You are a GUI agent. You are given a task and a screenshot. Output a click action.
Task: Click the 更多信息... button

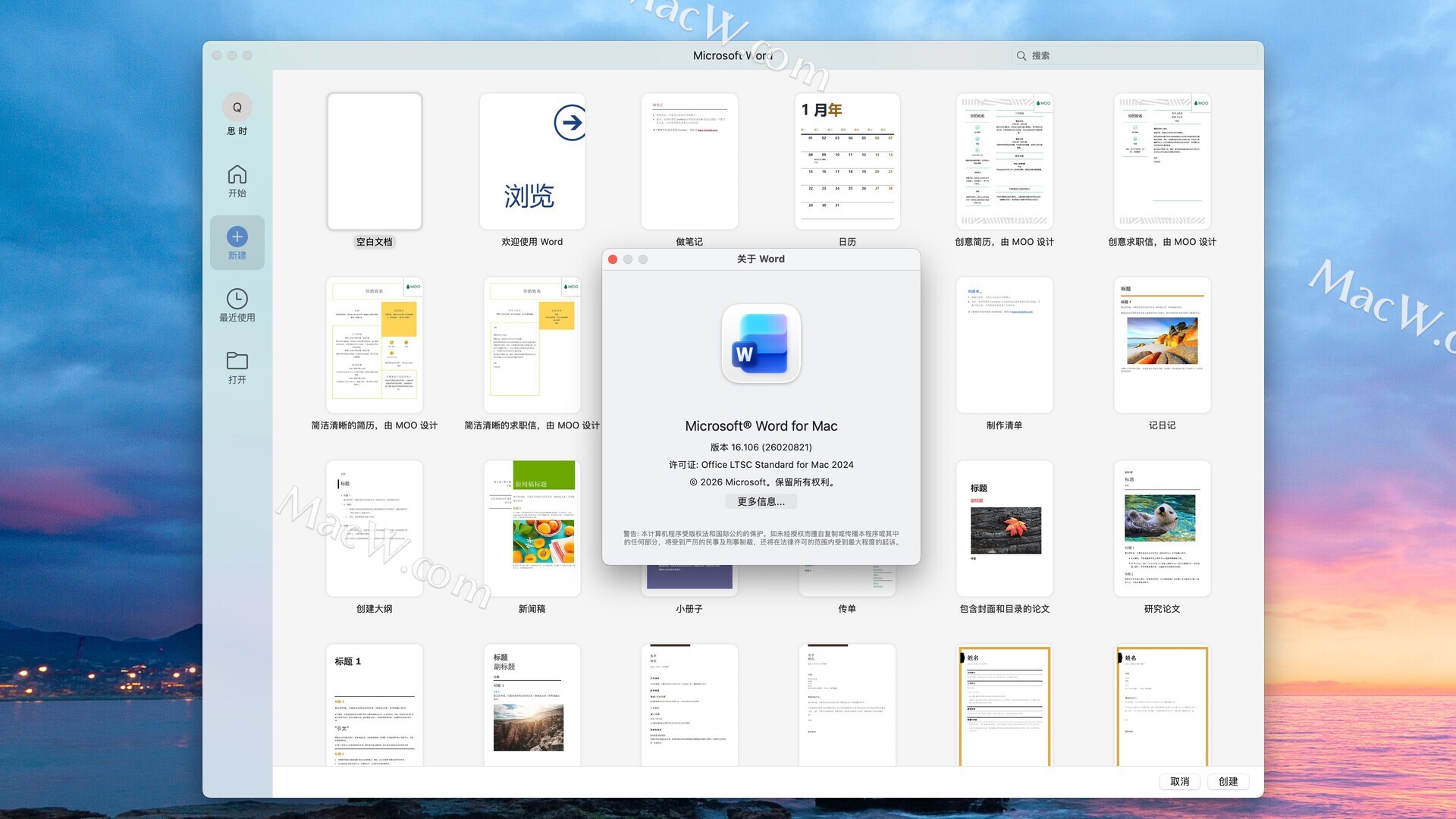761,502
